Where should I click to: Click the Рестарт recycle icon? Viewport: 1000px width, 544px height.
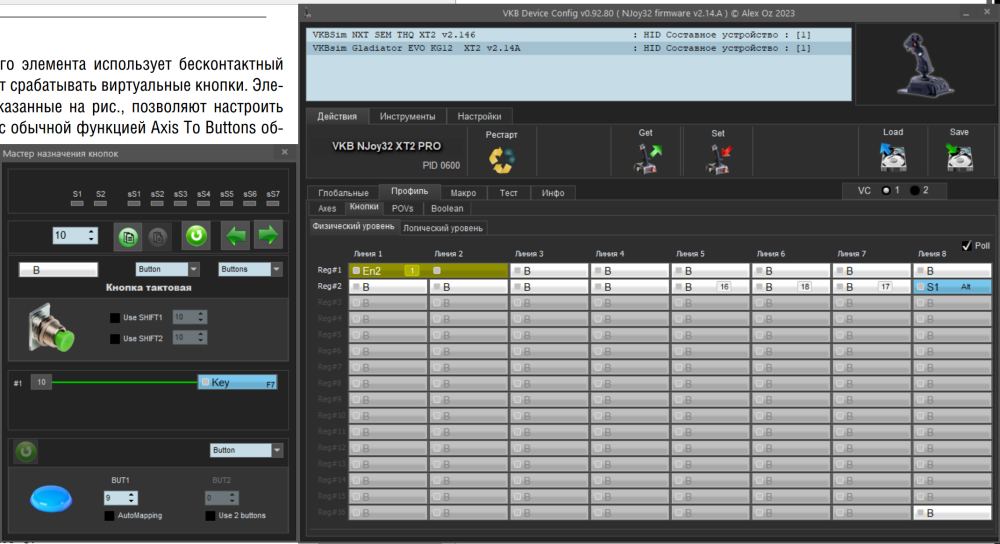[501, 159]
